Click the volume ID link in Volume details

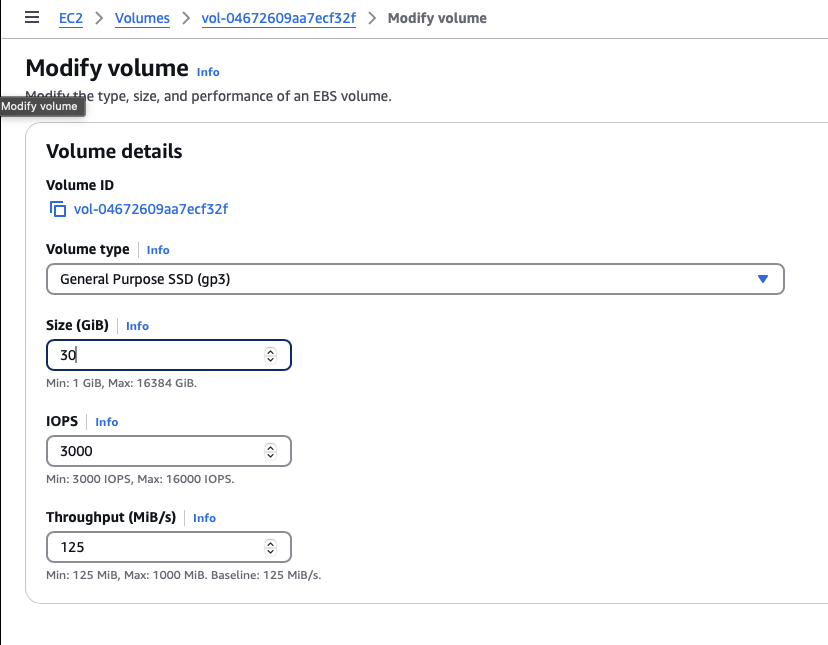[x=151, y=209]
